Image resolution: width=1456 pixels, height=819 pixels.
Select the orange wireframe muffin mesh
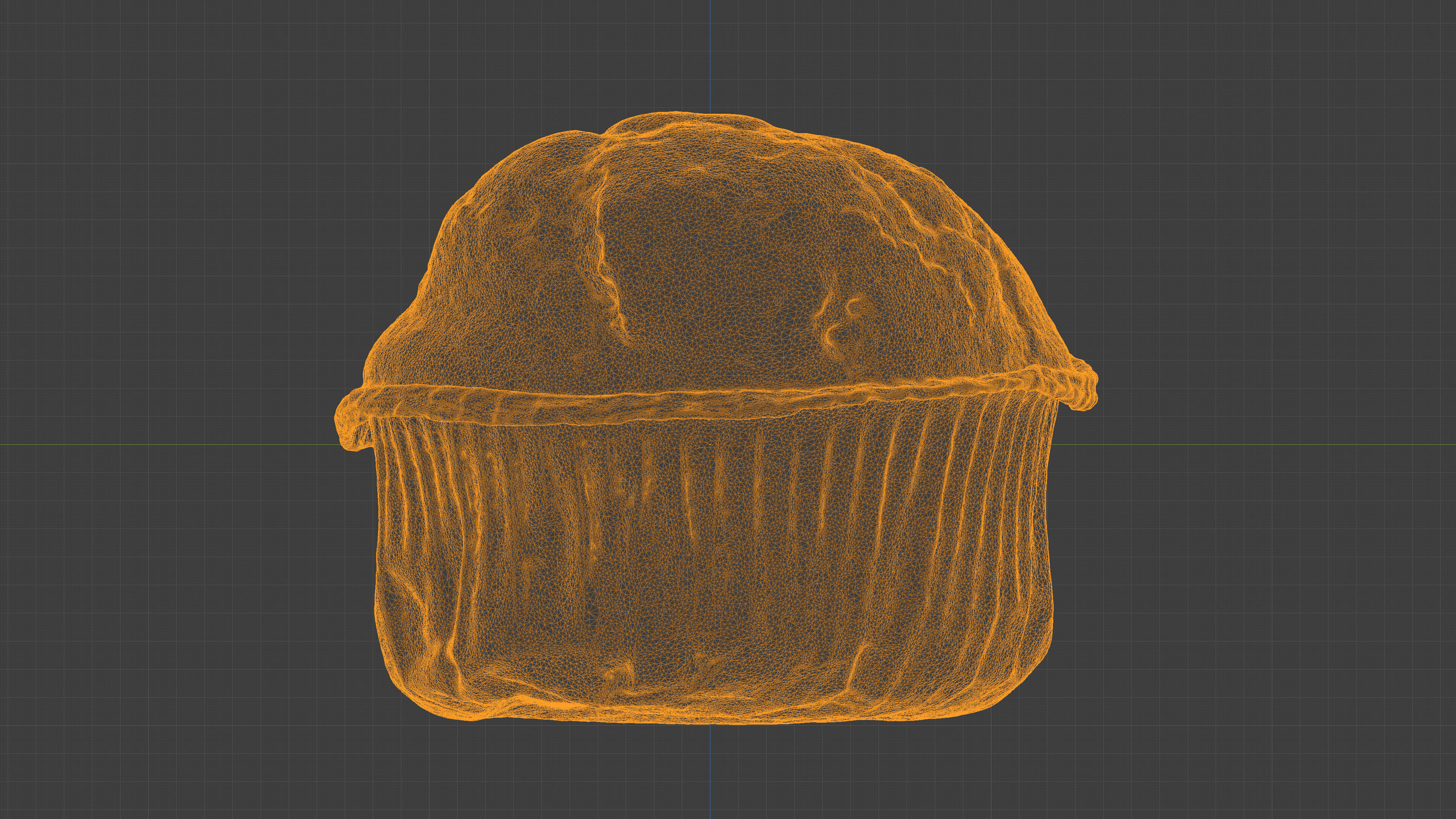[x=715, y=418]
